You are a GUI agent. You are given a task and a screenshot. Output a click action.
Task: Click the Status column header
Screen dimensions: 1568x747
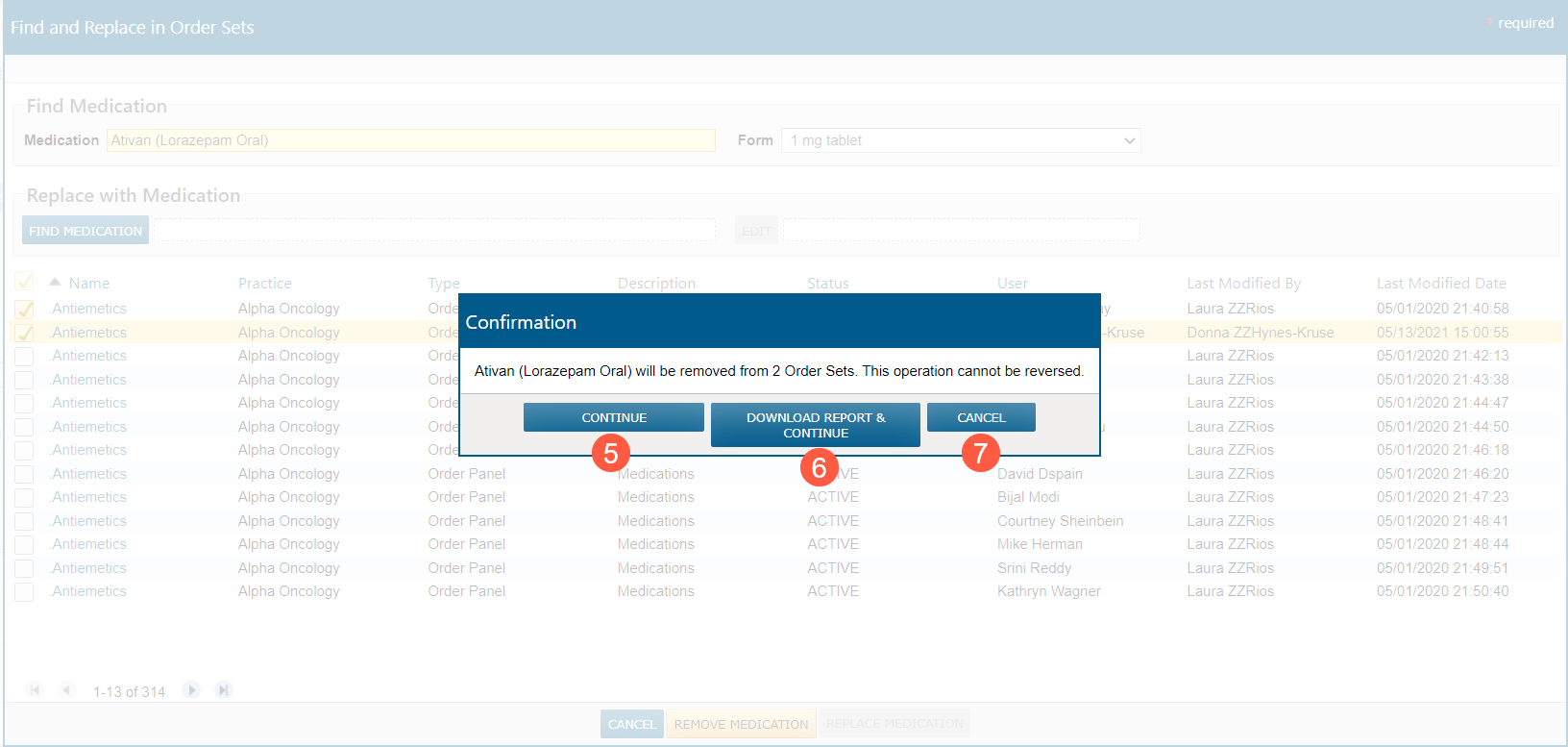(827, 284)
